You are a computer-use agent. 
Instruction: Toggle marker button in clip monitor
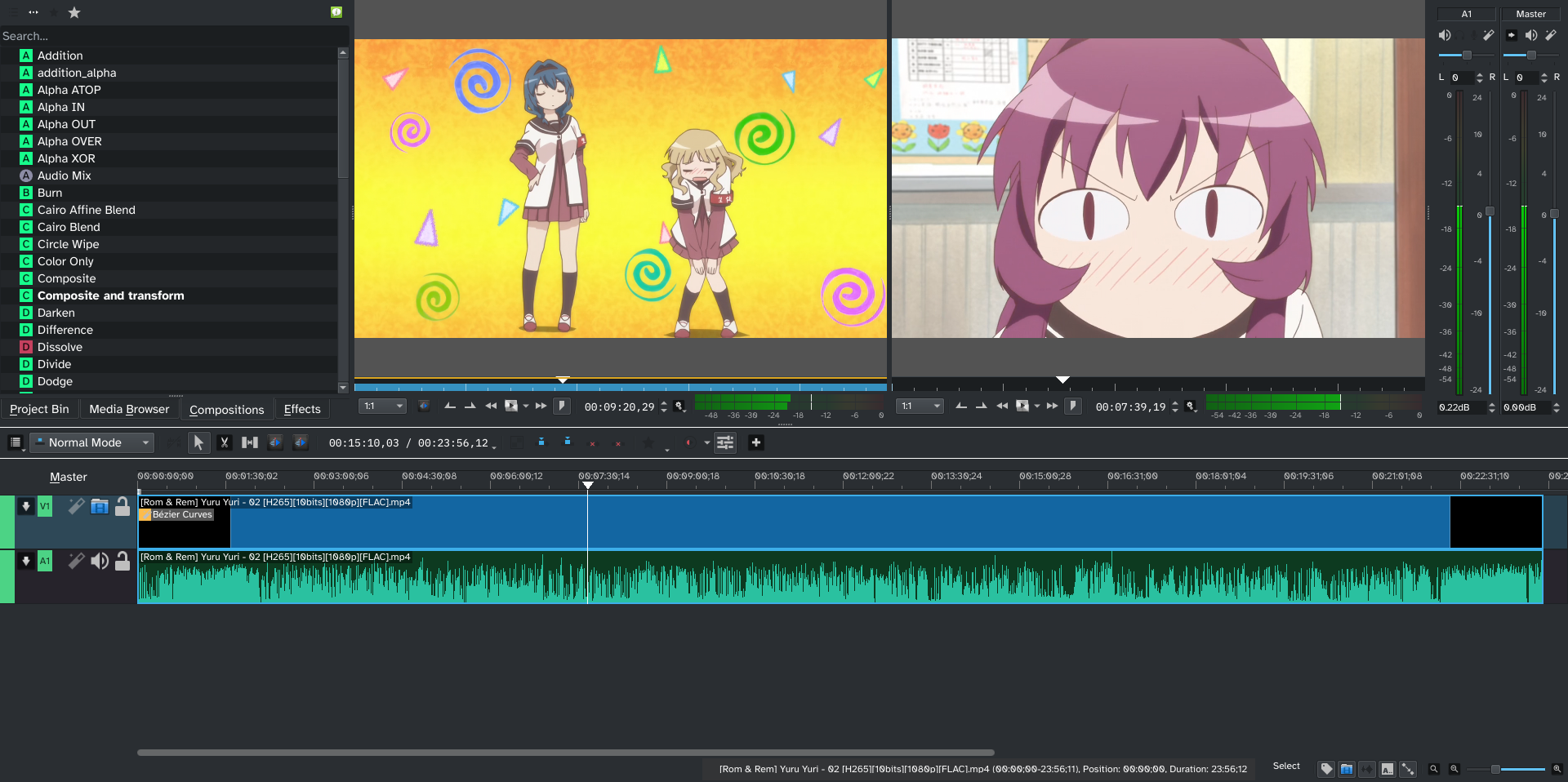561,406
